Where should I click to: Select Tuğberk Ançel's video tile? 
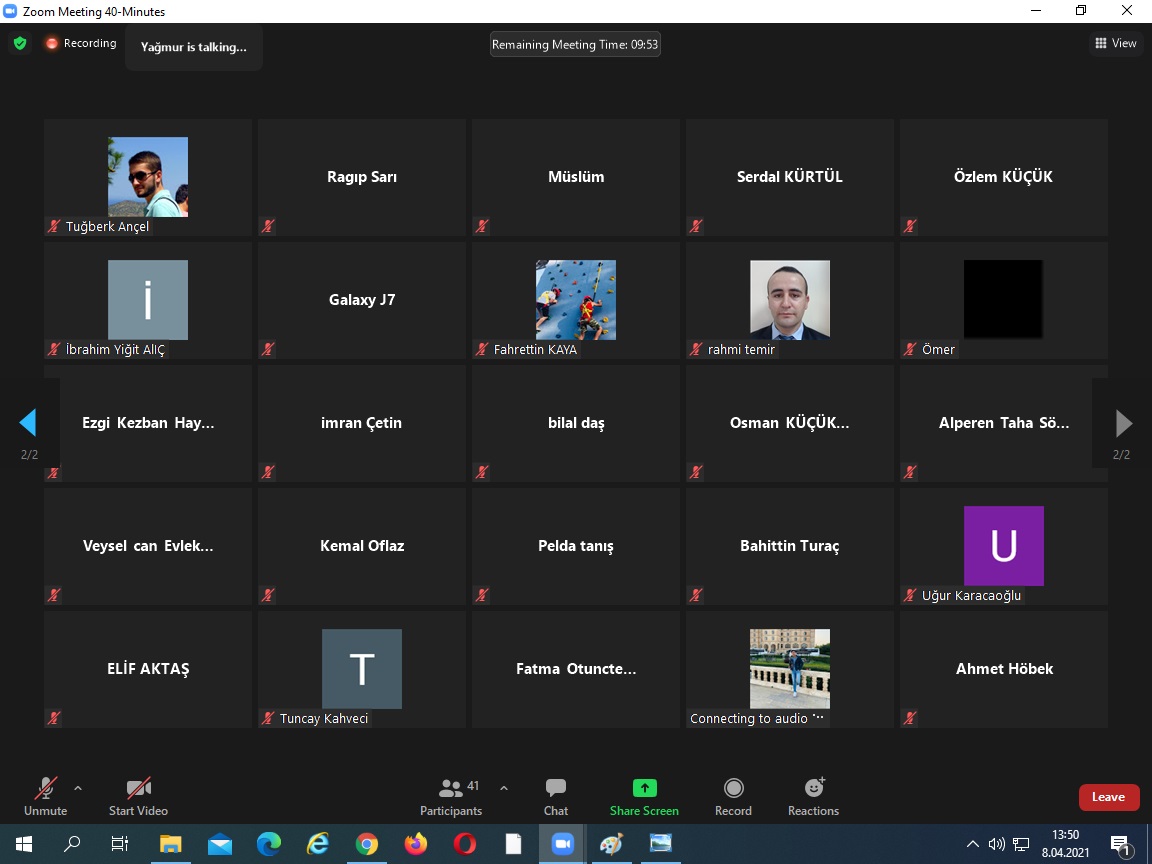point(148,177)
